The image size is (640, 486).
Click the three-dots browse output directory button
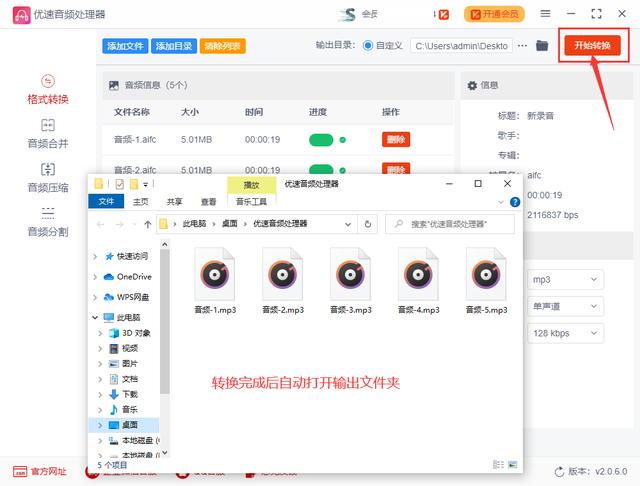[x=522, y=46]
